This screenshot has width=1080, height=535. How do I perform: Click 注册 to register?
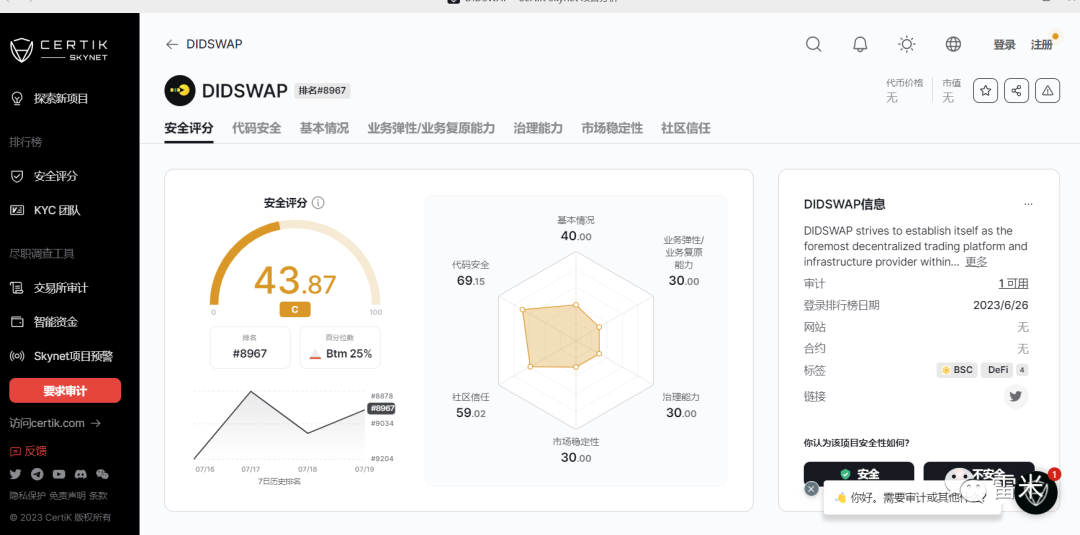(1041, 45)
